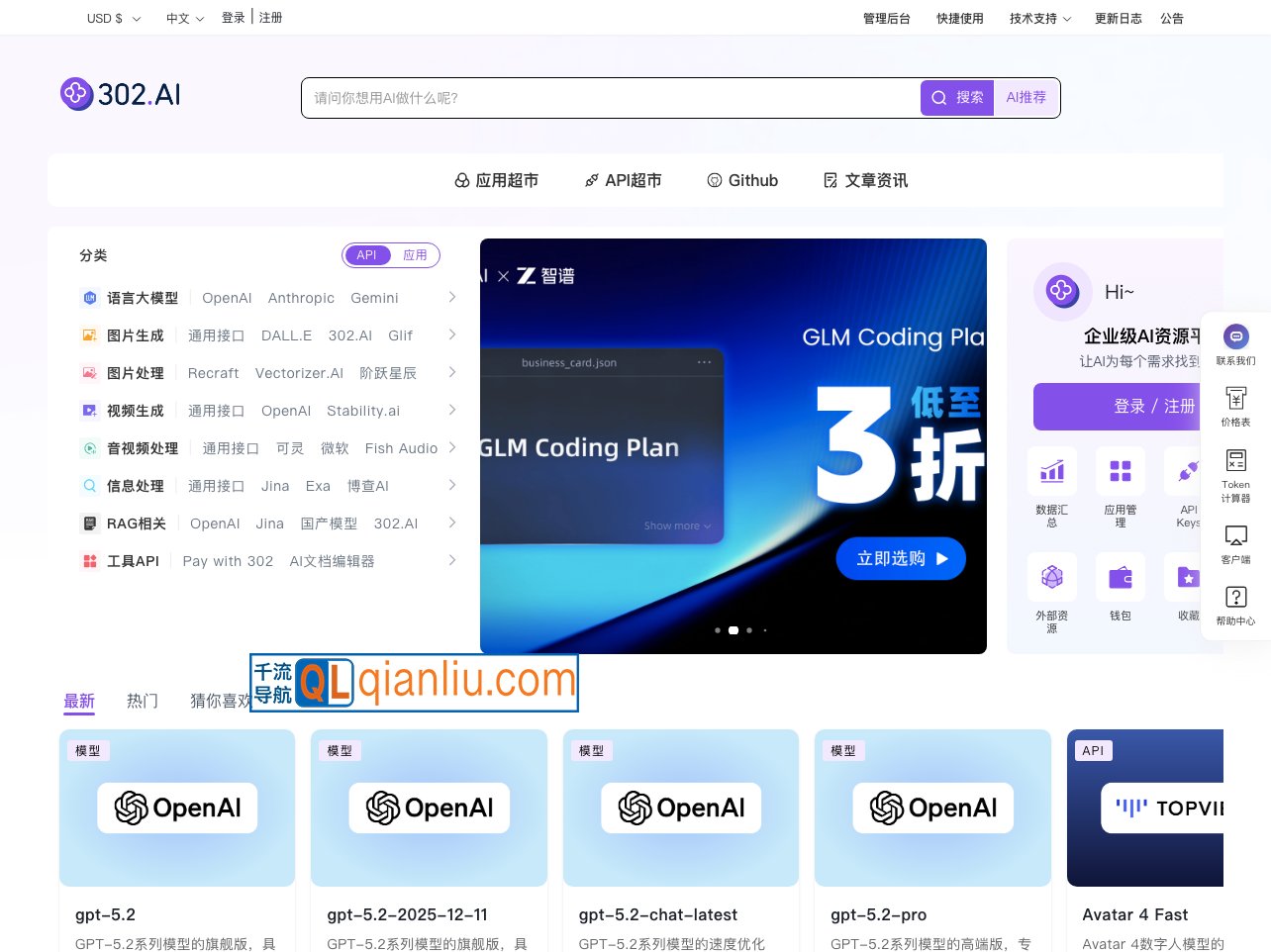Open the 中文 language selector
The height and width of the screenshot is (952, 1271).
point(183,18)
